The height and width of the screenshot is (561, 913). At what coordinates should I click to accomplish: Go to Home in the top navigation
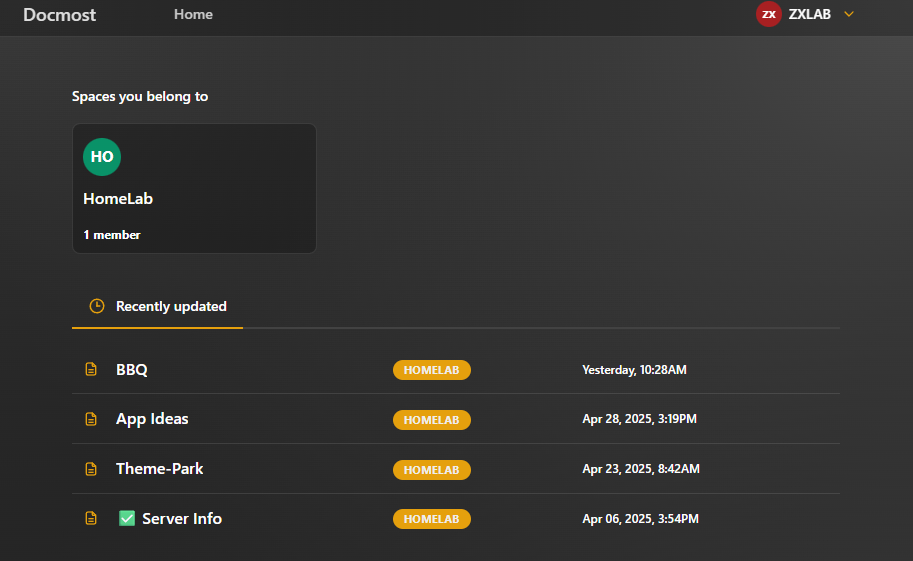click(x=193, y=15)
